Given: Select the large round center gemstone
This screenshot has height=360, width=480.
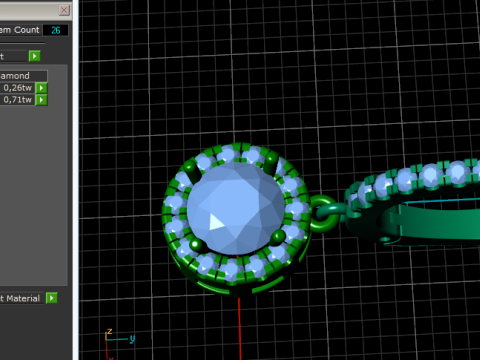Looking at the screenshot, I should click(x=236, y=209).
